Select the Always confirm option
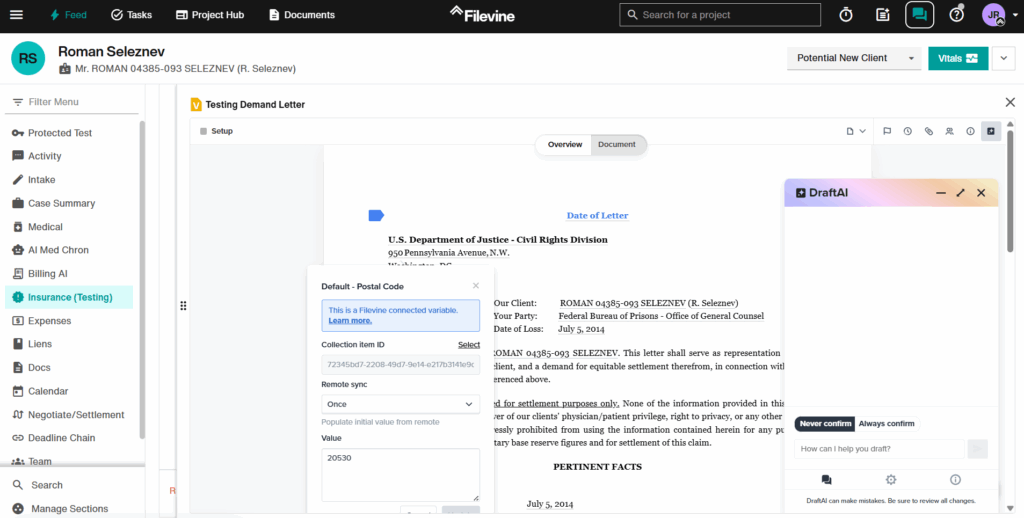The width and height of the screenshot is (1024, 518). 886,424
